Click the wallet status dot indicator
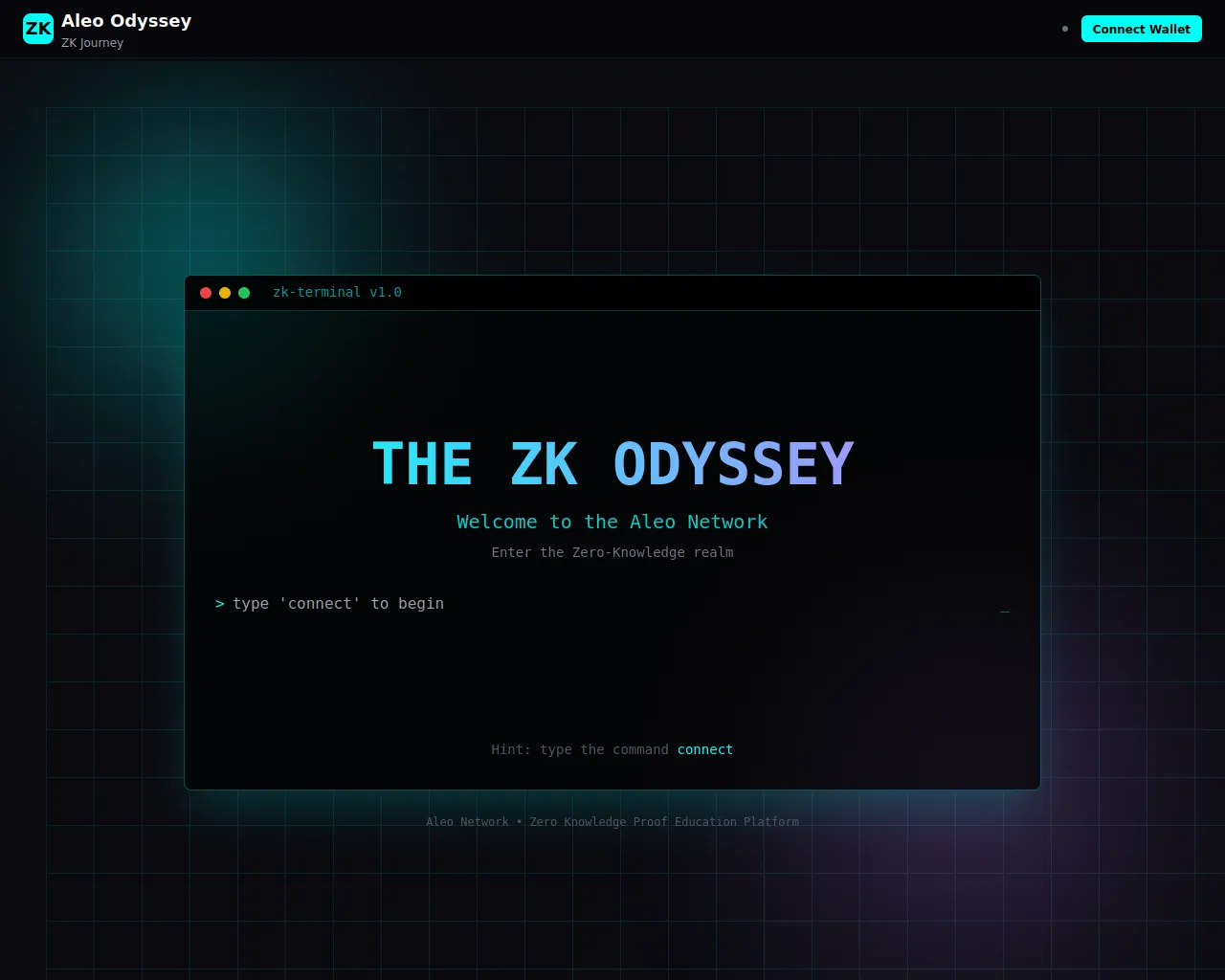This screenshot has width=1225, height=980. [x=1065, y=29]
